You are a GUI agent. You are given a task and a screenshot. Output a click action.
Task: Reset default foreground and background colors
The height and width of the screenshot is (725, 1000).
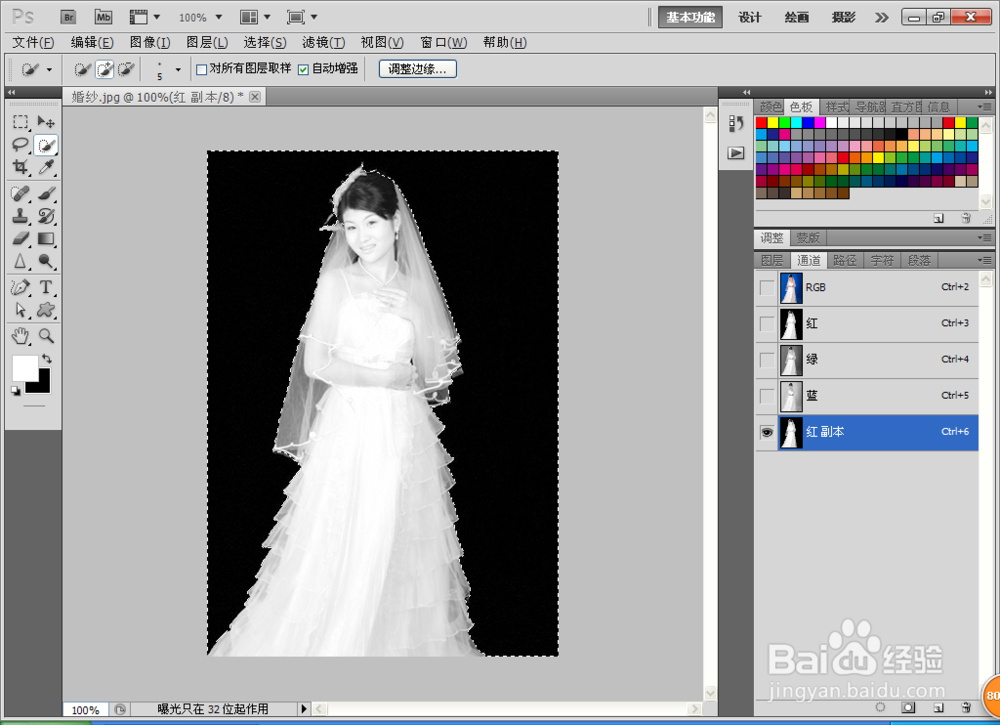tap(16, 390)
